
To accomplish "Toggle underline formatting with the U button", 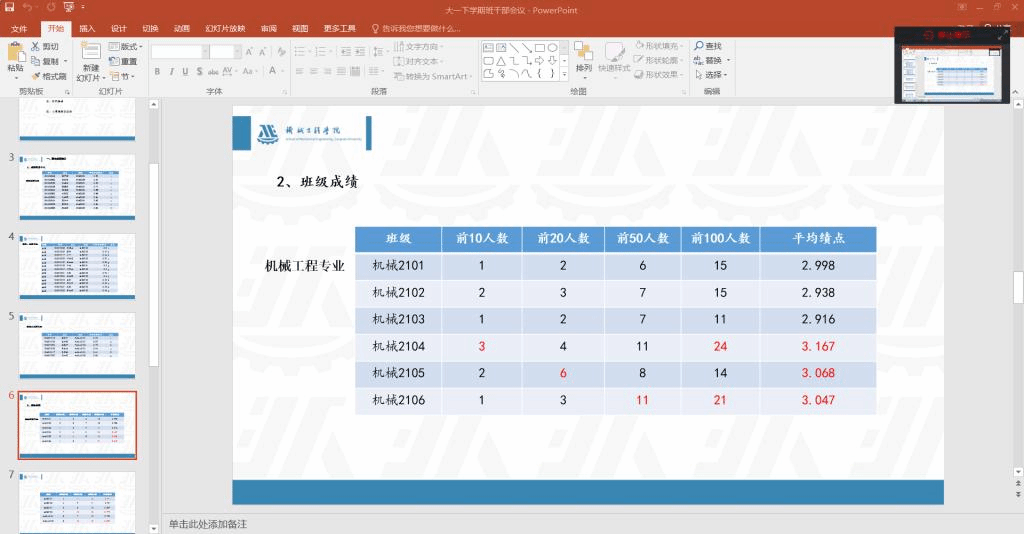I will pyautogui.click(x=185, y=72).
